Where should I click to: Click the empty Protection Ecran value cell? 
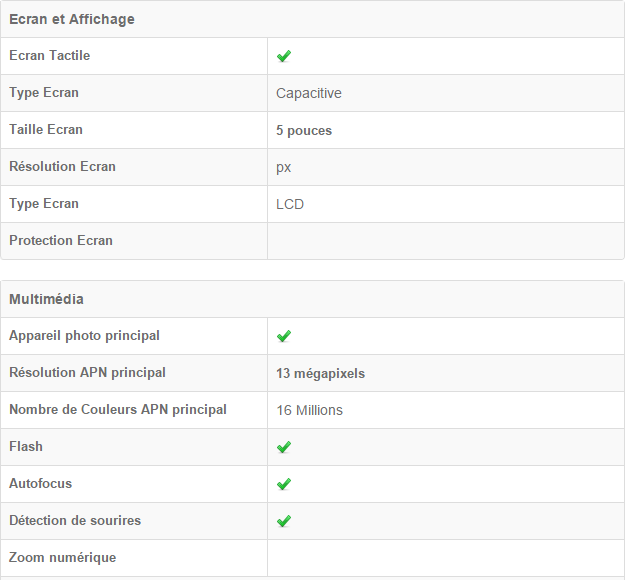click(445, 241)
